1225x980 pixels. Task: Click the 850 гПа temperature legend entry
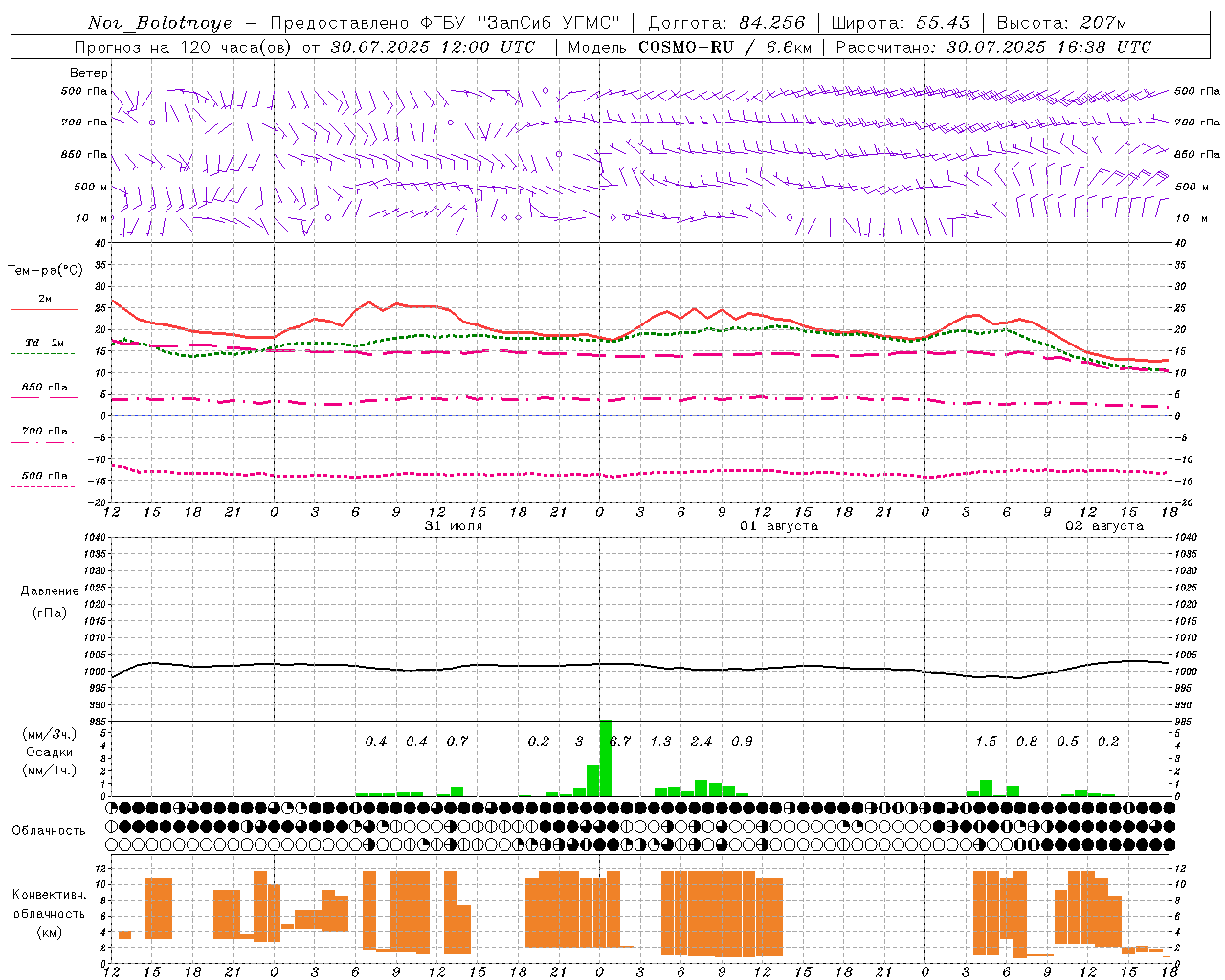[x=44, y=389]
